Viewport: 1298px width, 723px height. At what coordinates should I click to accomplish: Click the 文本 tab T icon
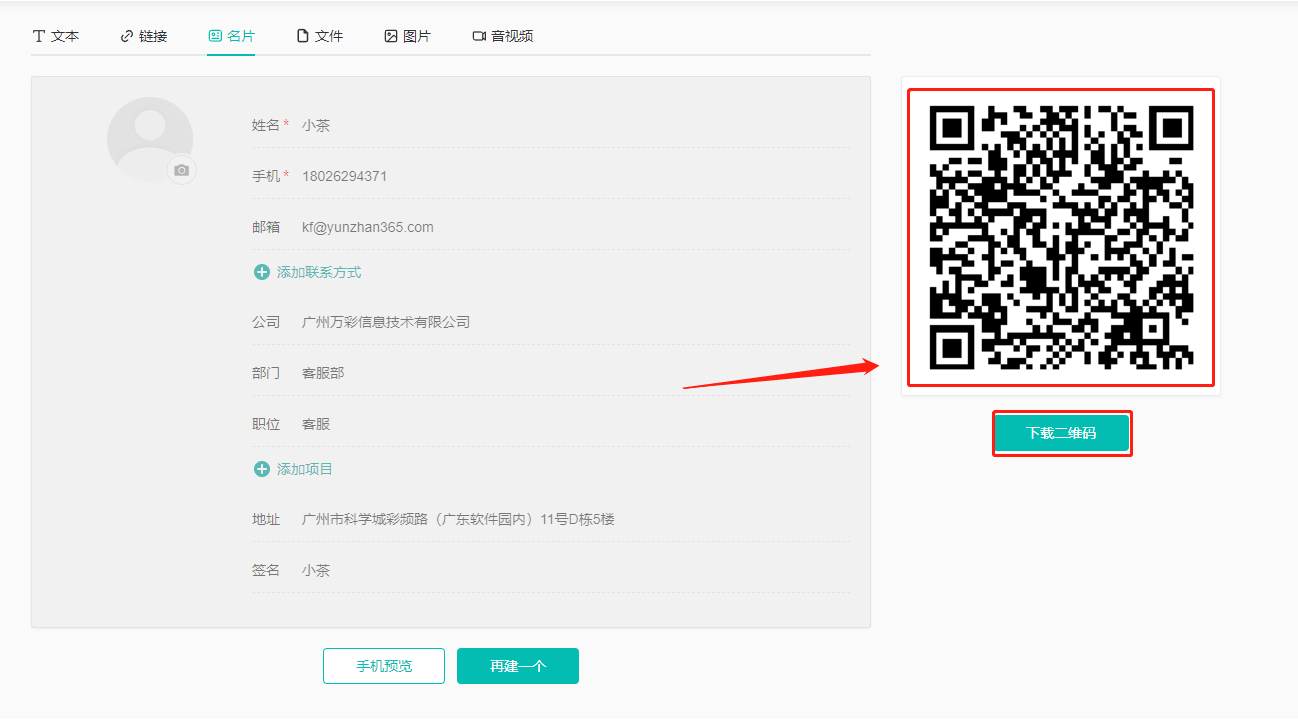tap(39, 36)
